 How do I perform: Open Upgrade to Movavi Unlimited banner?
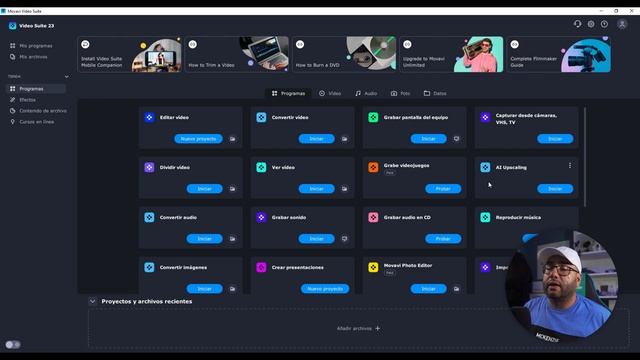[452, 54]
